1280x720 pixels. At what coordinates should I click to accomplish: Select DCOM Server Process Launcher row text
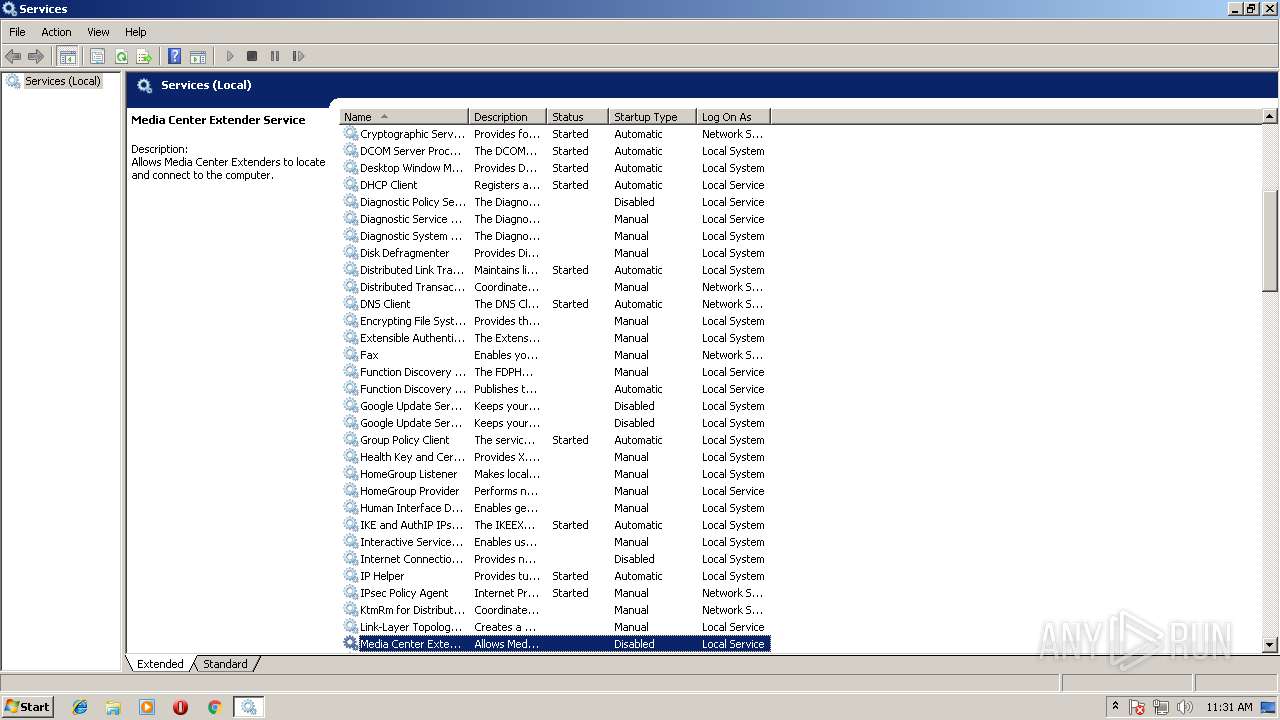(x=410, y=151)
